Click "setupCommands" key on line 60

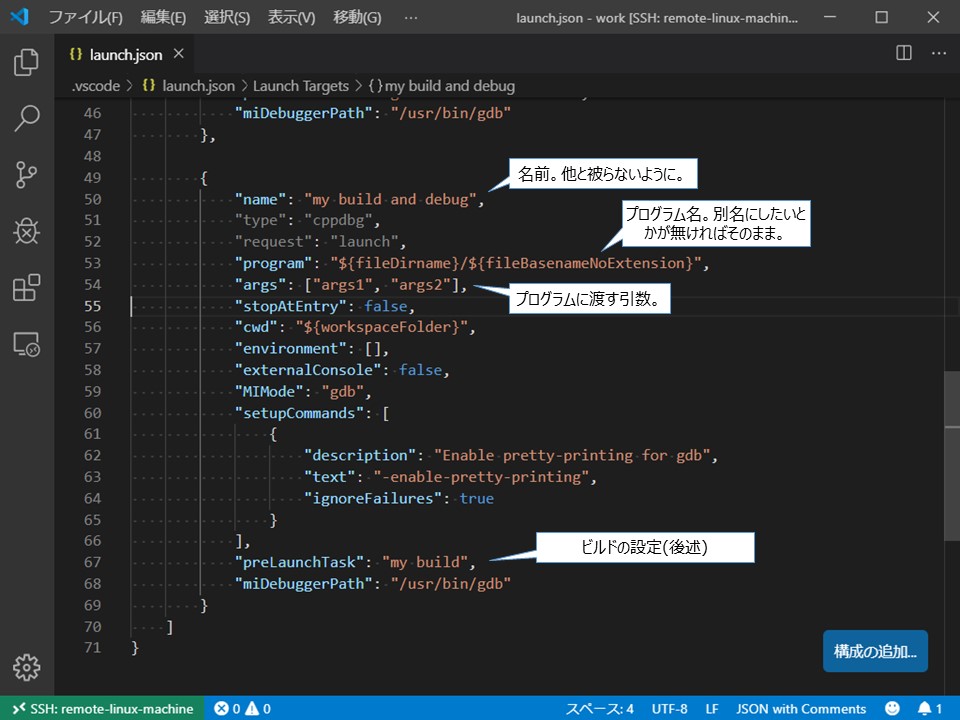(299, 413)
